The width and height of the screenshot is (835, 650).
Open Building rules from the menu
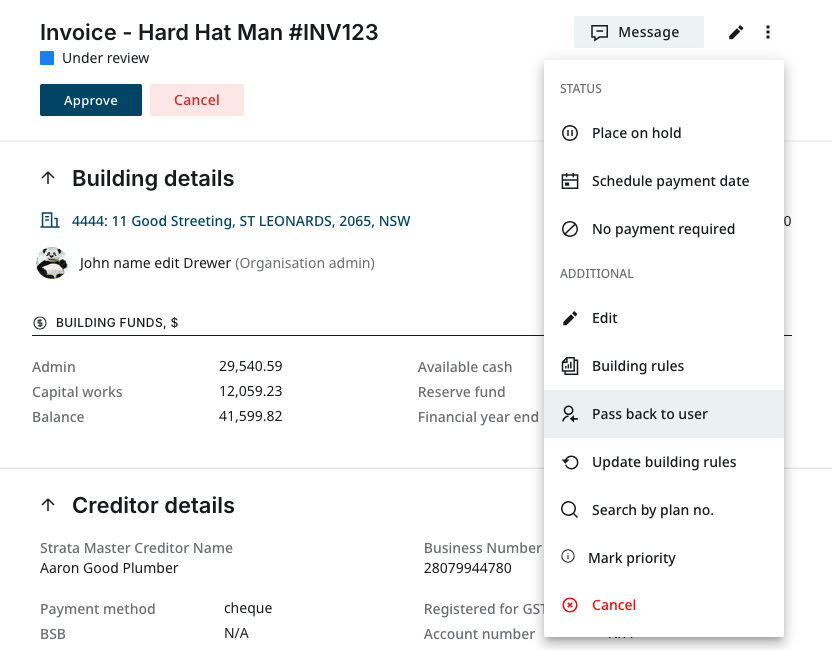tap(637, 366)
